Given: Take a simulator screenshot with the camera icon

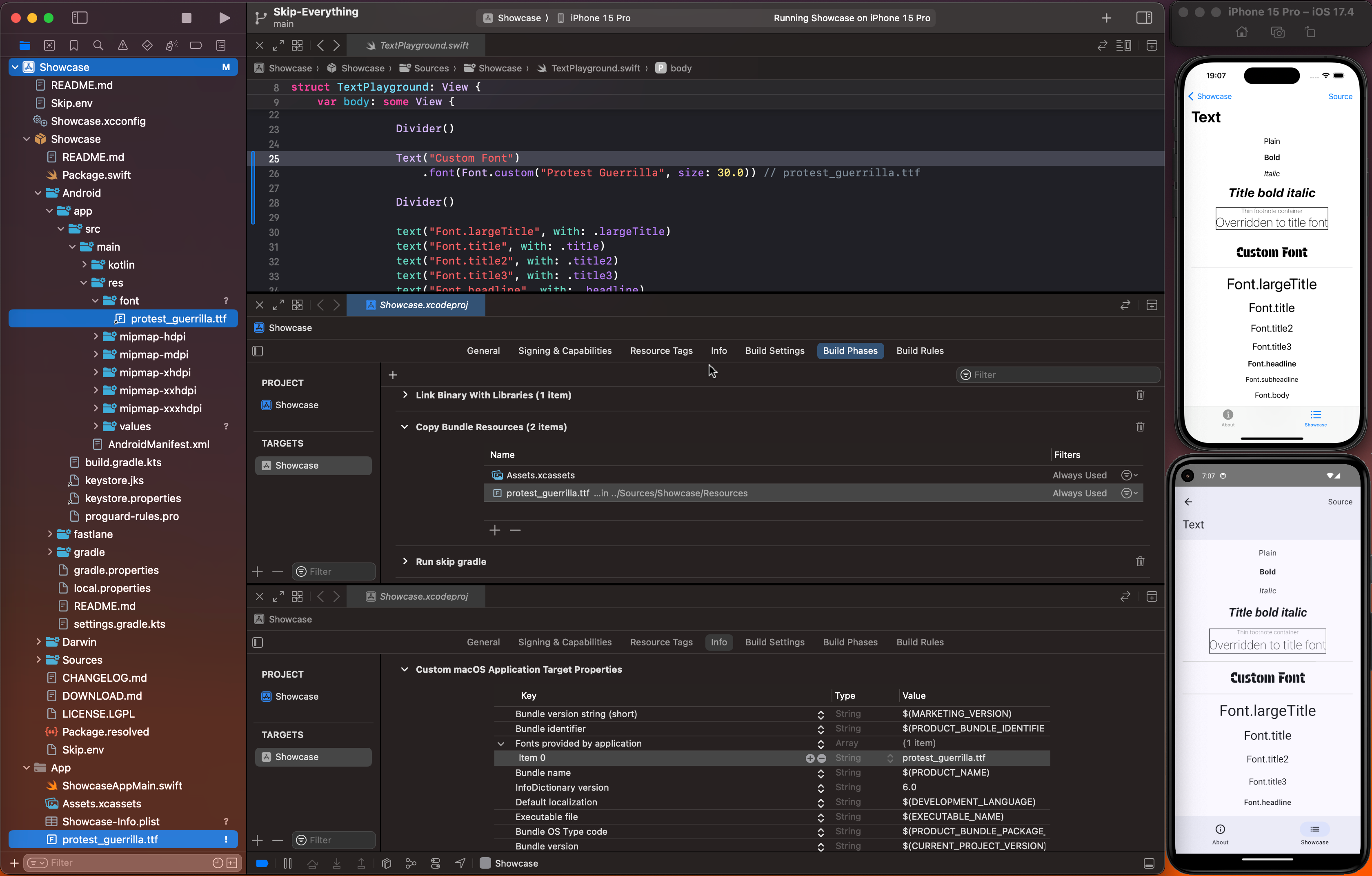Looking at the screenshot, I should 1277,33.
